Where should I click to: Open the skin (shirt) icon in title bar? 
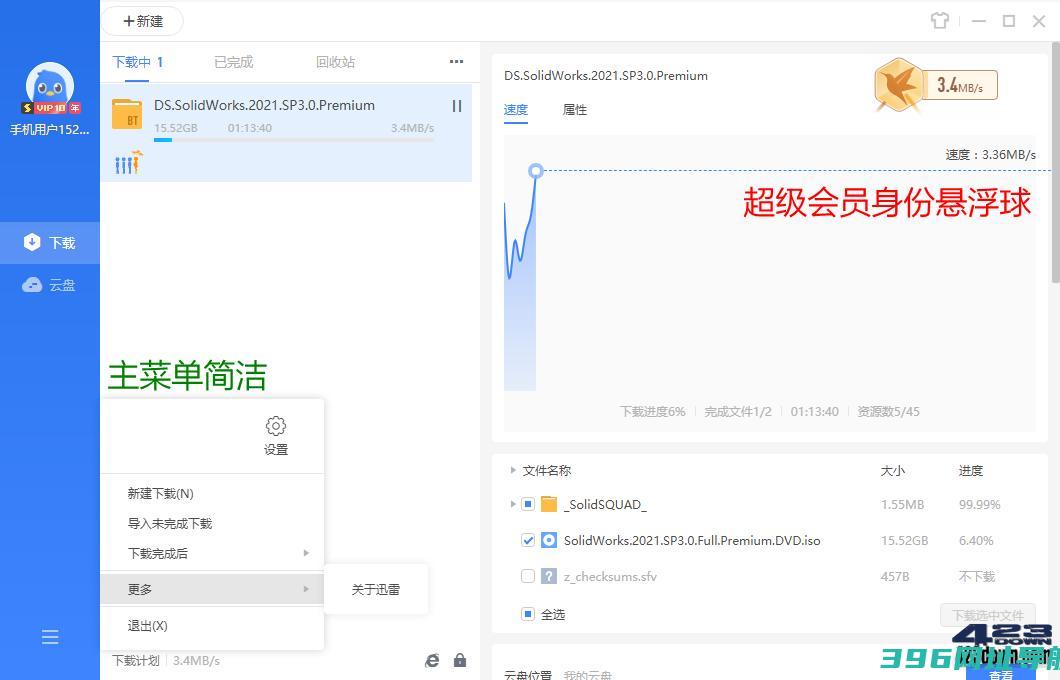click(x=939, y=21)
